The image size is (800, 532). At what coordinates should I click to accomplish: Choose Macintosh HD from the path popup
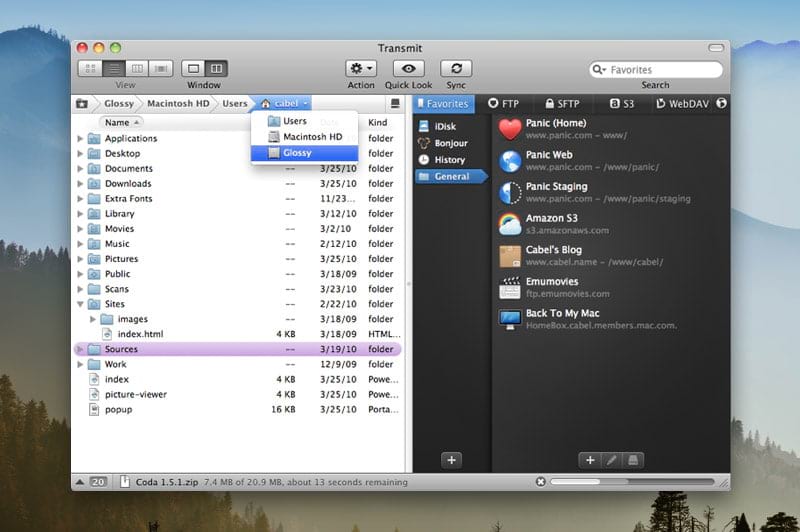tap(304, 137)
